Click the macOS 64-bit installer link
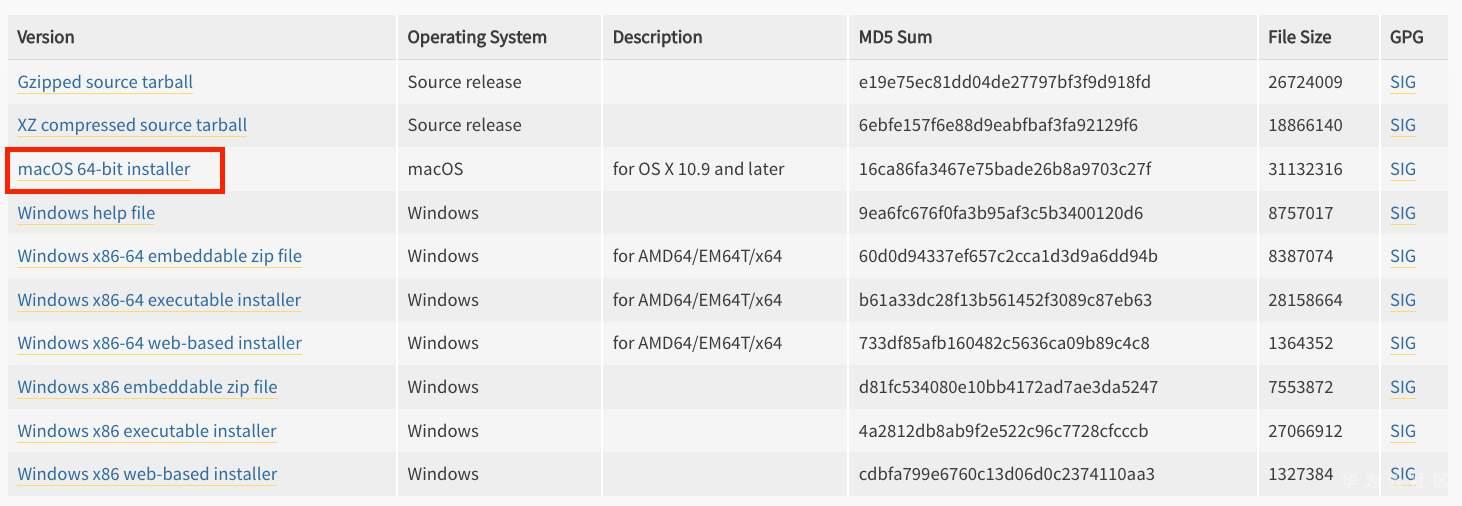The height and width of the screenshot is (506, 1462). tap(104, 169)
